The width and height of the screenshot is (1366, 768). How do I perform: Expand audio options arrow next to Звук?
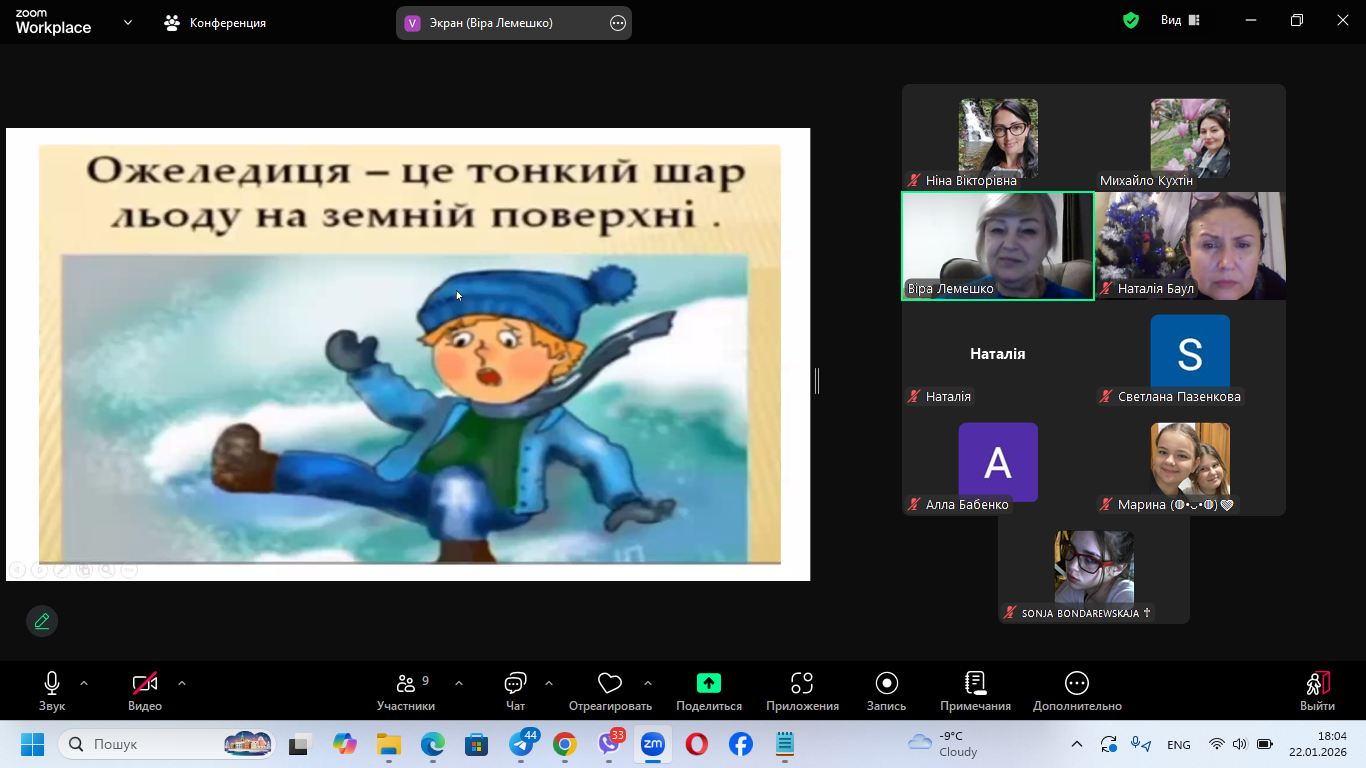(84, 683)
